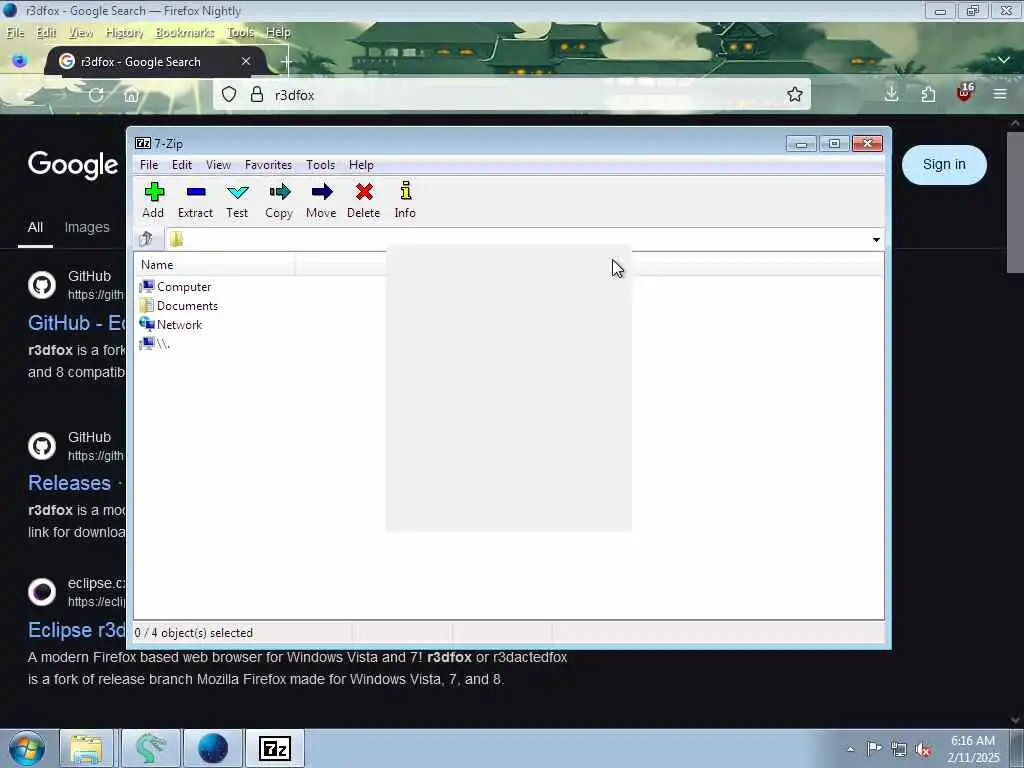Click the 7-Zip address path field
Viewport: 1024px width, 768px height.
point(517,240)
